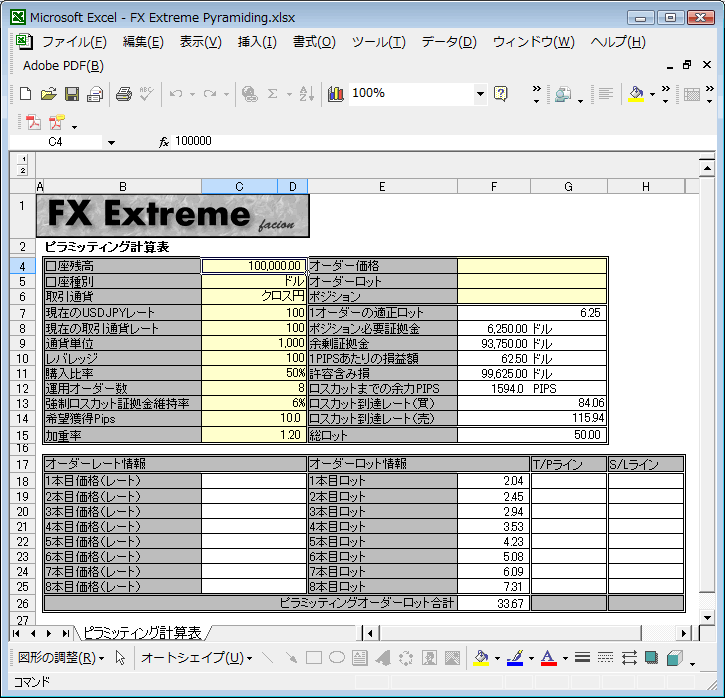Select the leverage (レバレッジ) value cell
The height and width of the screenshot is (698, 725).
tap(254, 358)
